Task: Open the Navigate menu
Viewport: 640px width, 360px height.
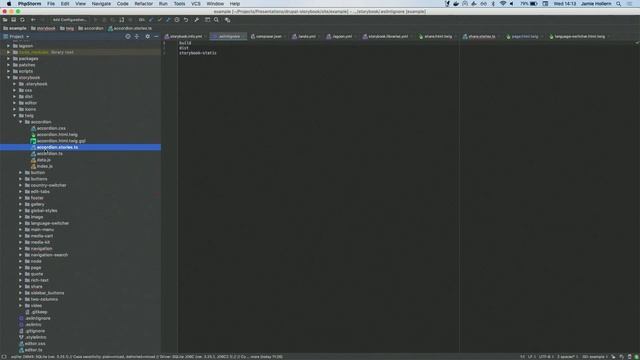Action: click(x=101, y=4)
